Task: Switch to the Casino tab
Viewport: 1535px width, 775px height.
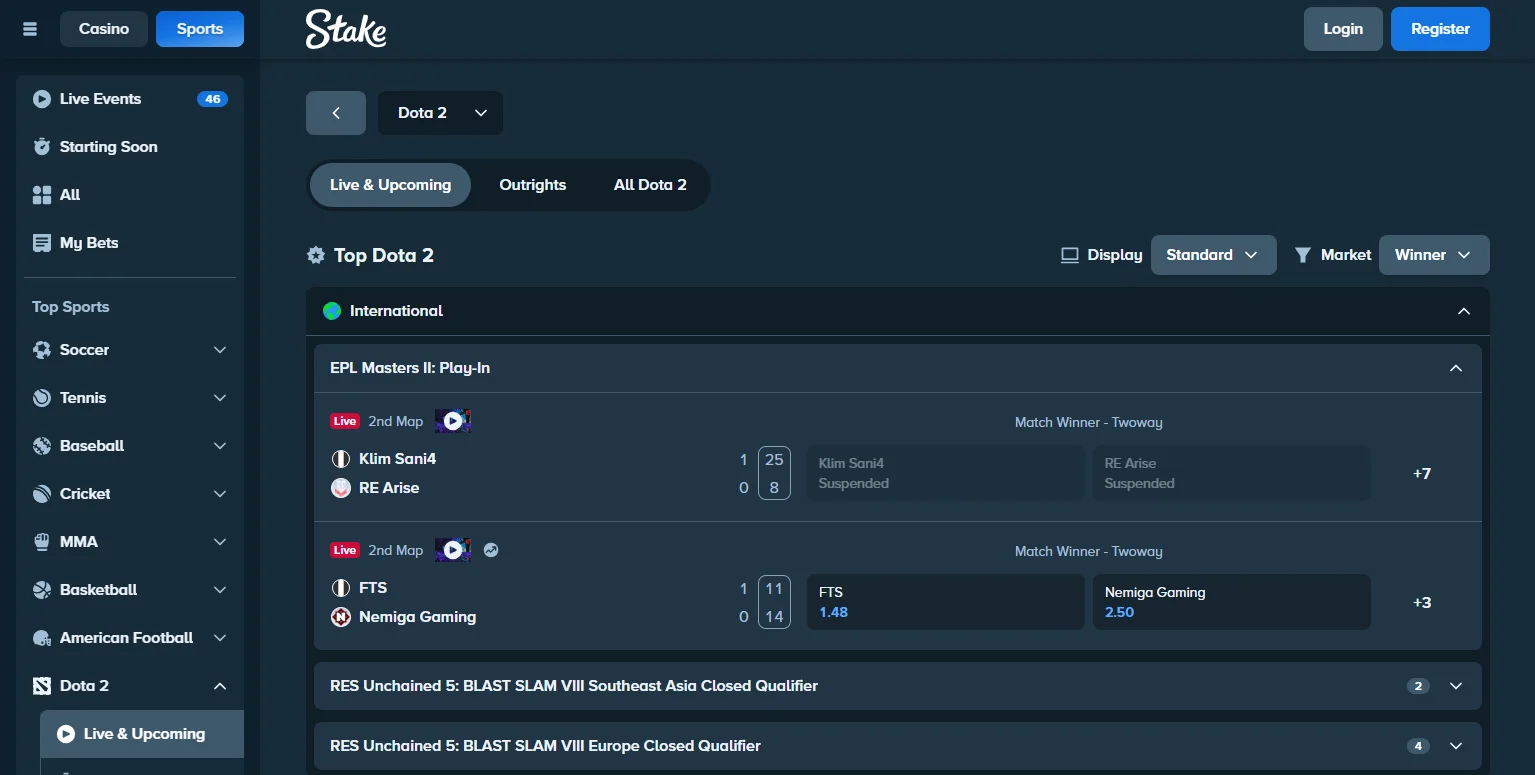Action: [x=104, y=29]
